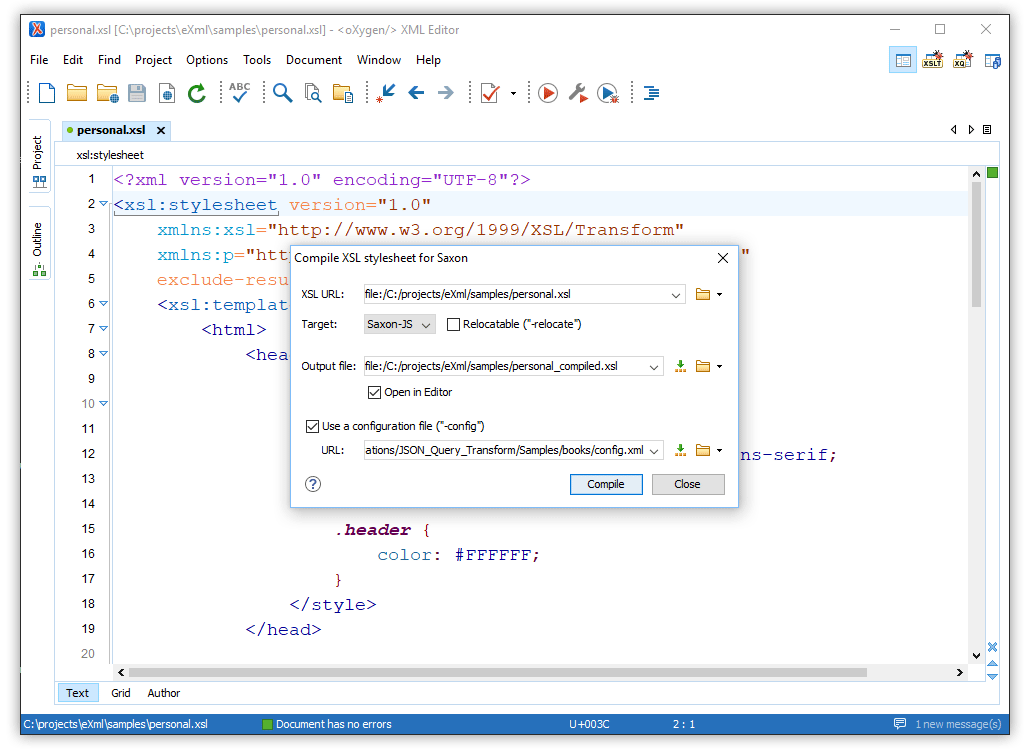
Task: Switch to the Author mode tab
Action: click(164, 693)
